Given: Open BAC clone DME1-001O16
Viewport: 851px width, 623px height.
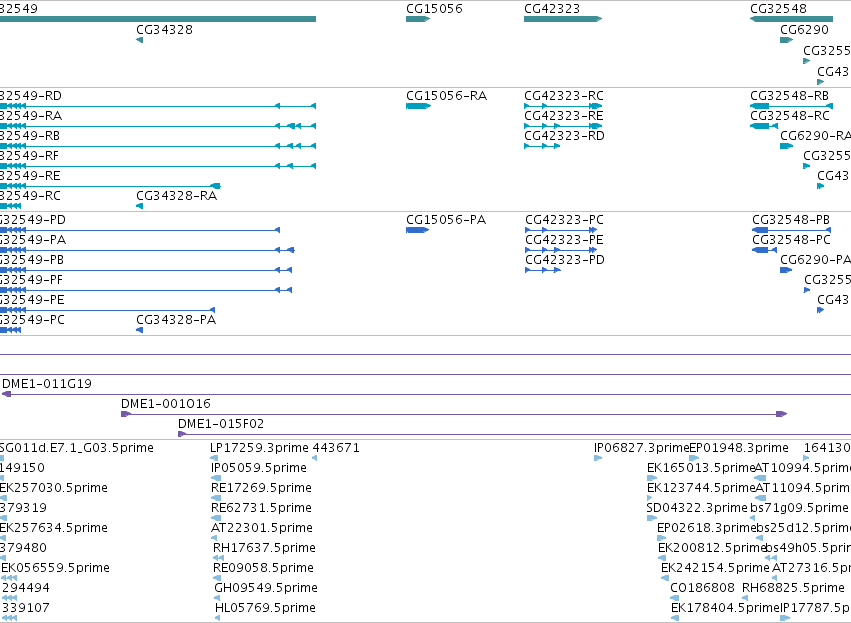Looking at the screenshot, I should tap(166, 404).
